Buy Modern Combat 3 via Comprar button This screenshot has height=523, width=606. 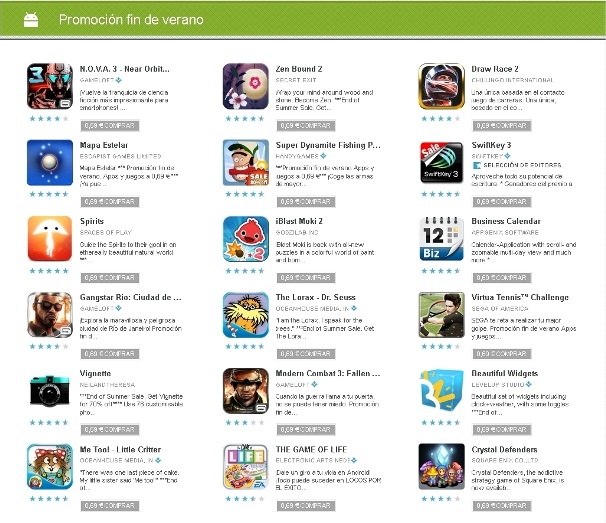(x=306, y=429)
